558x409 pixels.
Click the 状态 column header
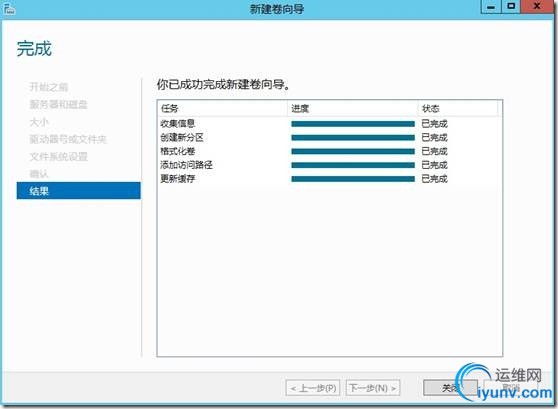coord(458,108)
